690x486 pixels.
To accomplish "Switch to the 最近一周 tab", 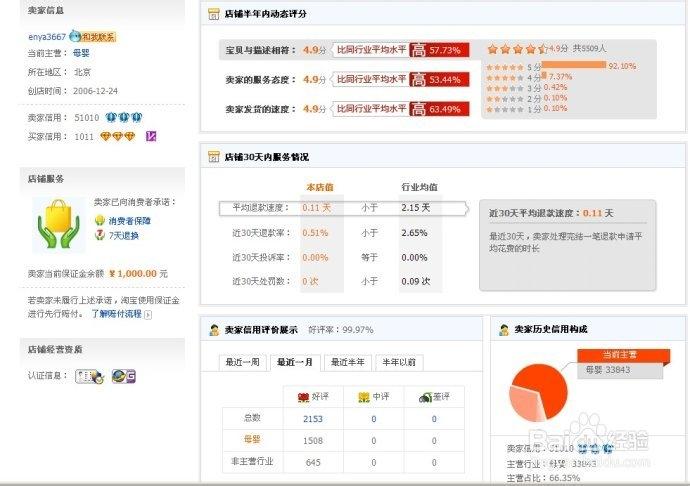I will point(242,363).
